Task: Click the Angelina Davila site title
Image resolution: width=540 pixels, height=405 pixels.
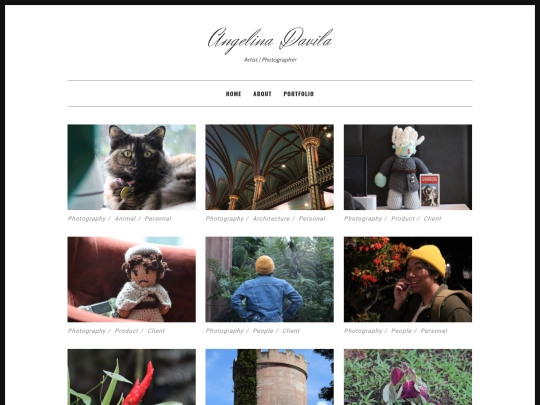Action: coord(270,41)
